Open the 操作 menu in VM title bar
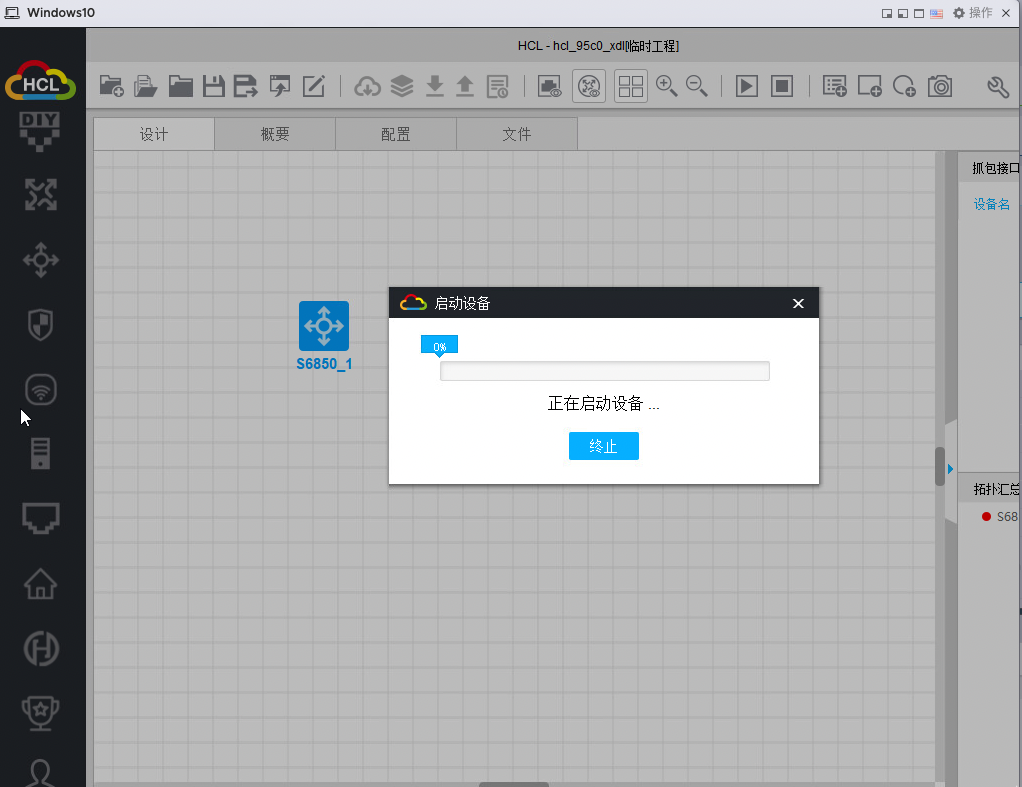Image resolution: width=1022 pixels, height=787 pixels. pos(972,13)
